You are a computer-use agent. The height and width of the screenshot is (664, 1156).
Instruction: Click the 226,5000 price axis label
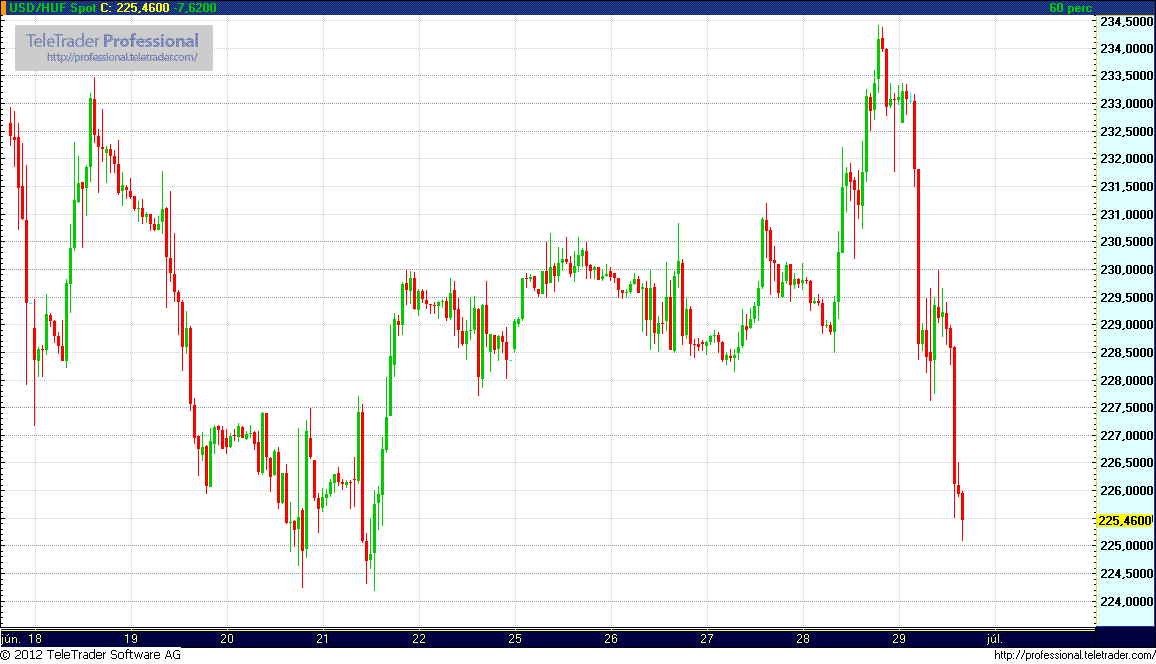pos(1127,463)
